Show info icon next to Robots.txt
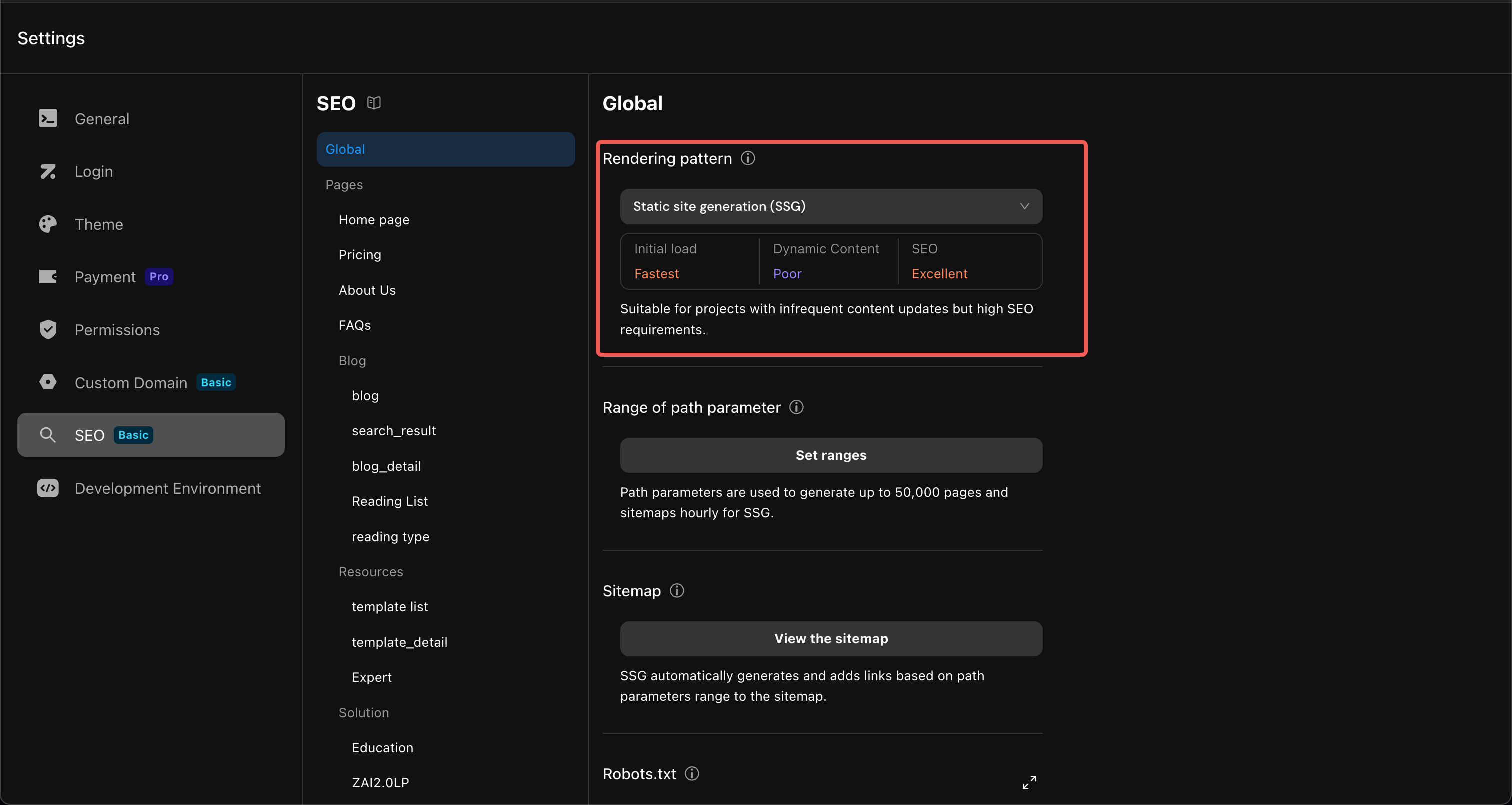Image resolution: width=1512 pixels, height=805 pixels. click(692, 774)
